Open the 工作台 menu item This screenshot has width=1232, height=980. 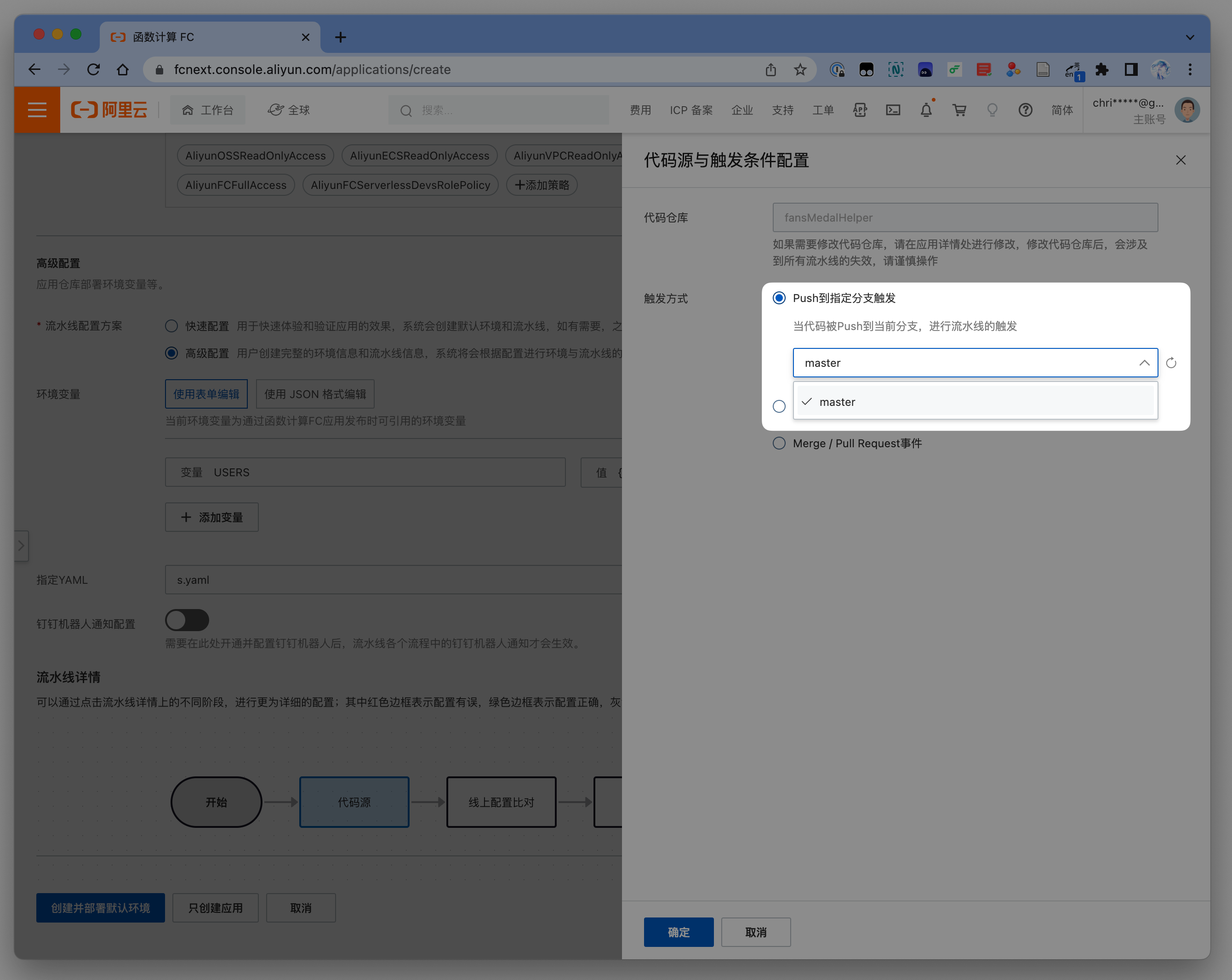pyautogui.click(x=208, y=110)
